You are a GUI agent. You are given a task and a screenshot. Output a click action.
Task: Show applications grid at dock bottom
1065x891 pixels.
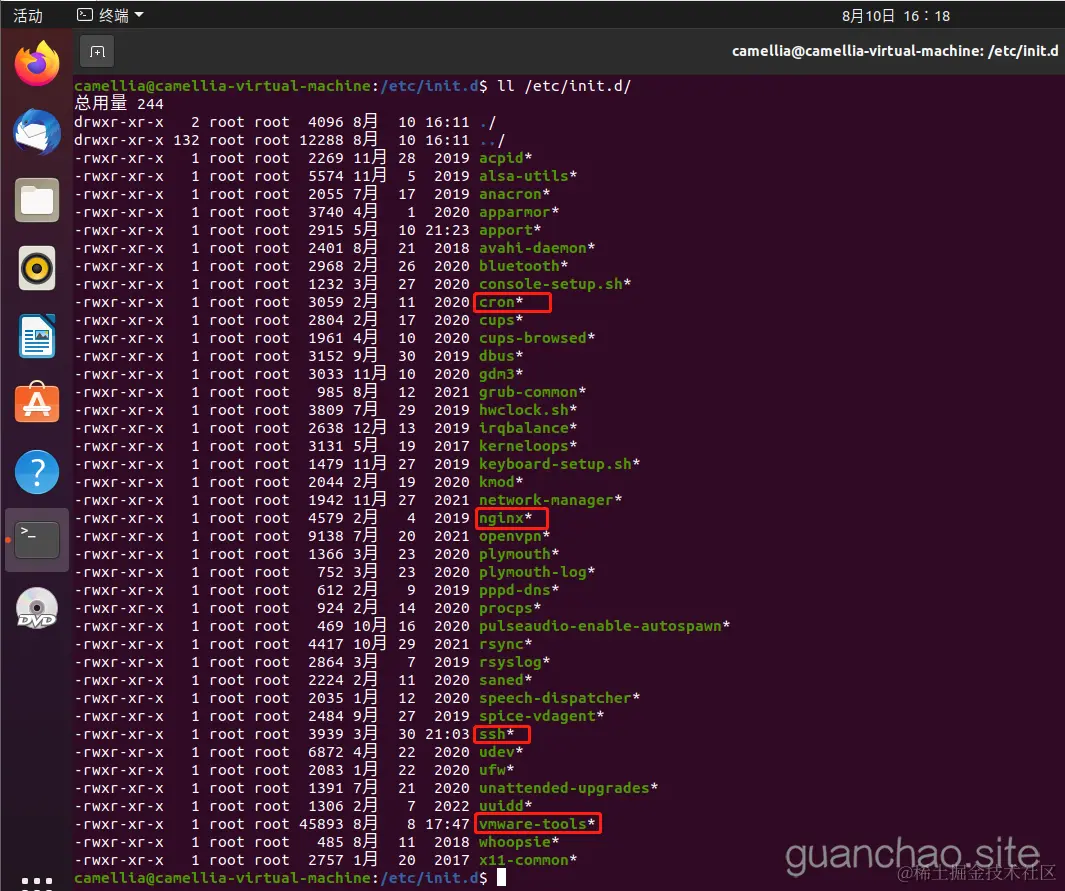pos(37,881)
